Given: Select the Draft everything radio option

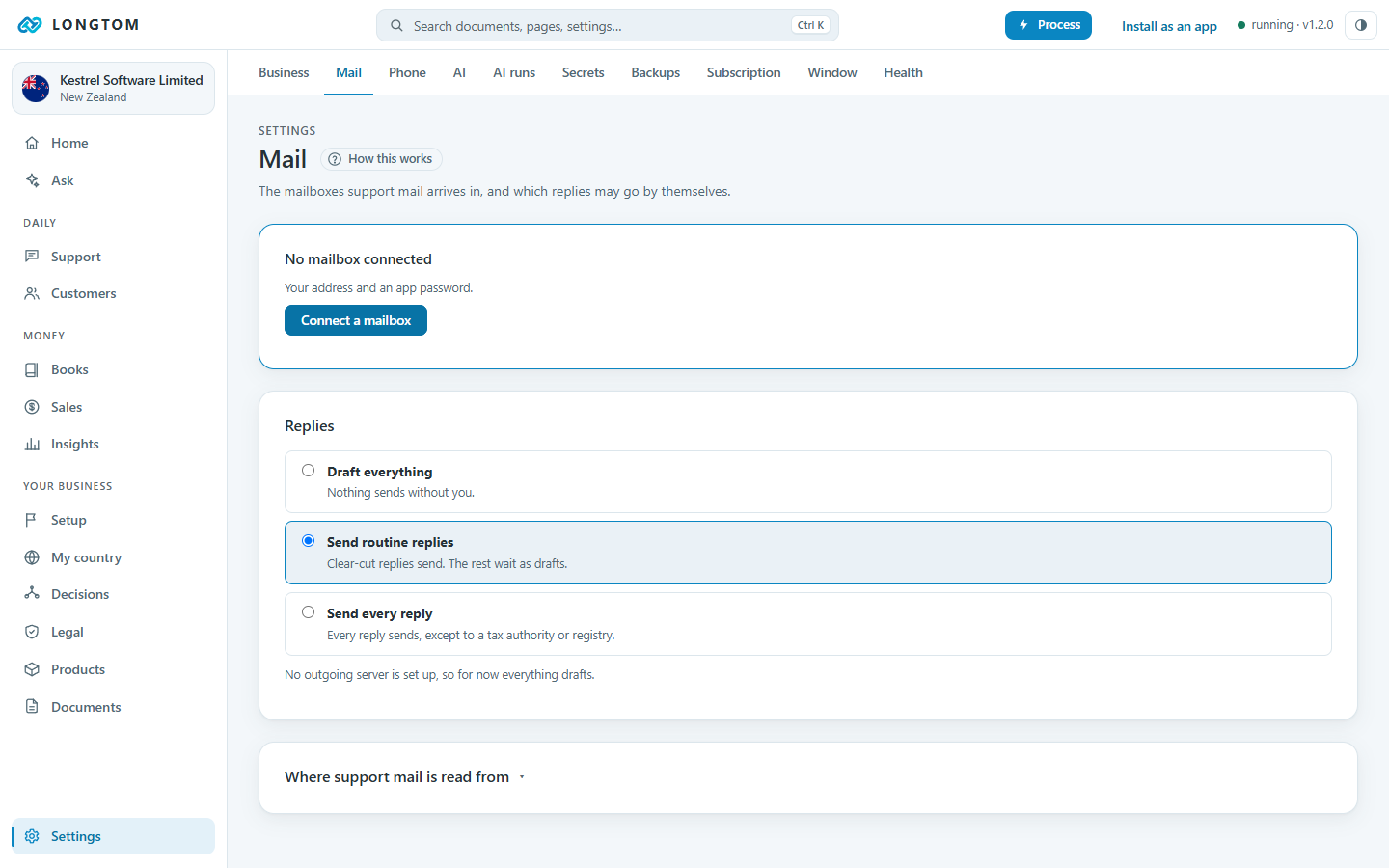Looking at the screenshot, I should click(308, 471).
